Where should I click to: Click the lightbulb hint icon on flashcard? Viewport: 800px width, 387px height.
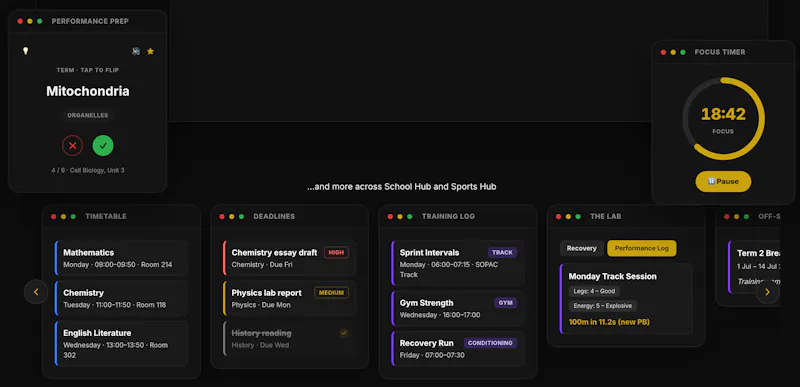coord(25,51)
